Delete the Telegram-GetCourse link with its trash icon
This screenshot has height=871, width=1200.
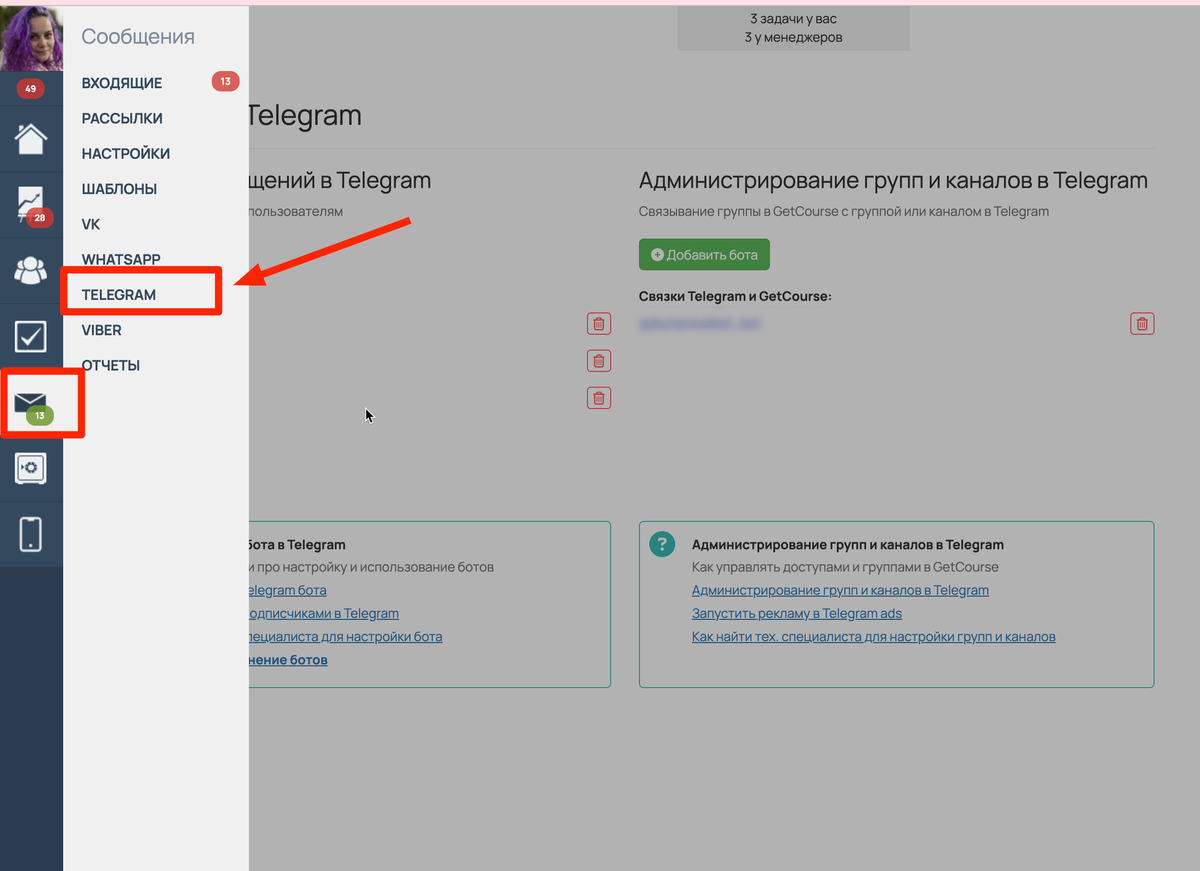tap(1142, 323)
